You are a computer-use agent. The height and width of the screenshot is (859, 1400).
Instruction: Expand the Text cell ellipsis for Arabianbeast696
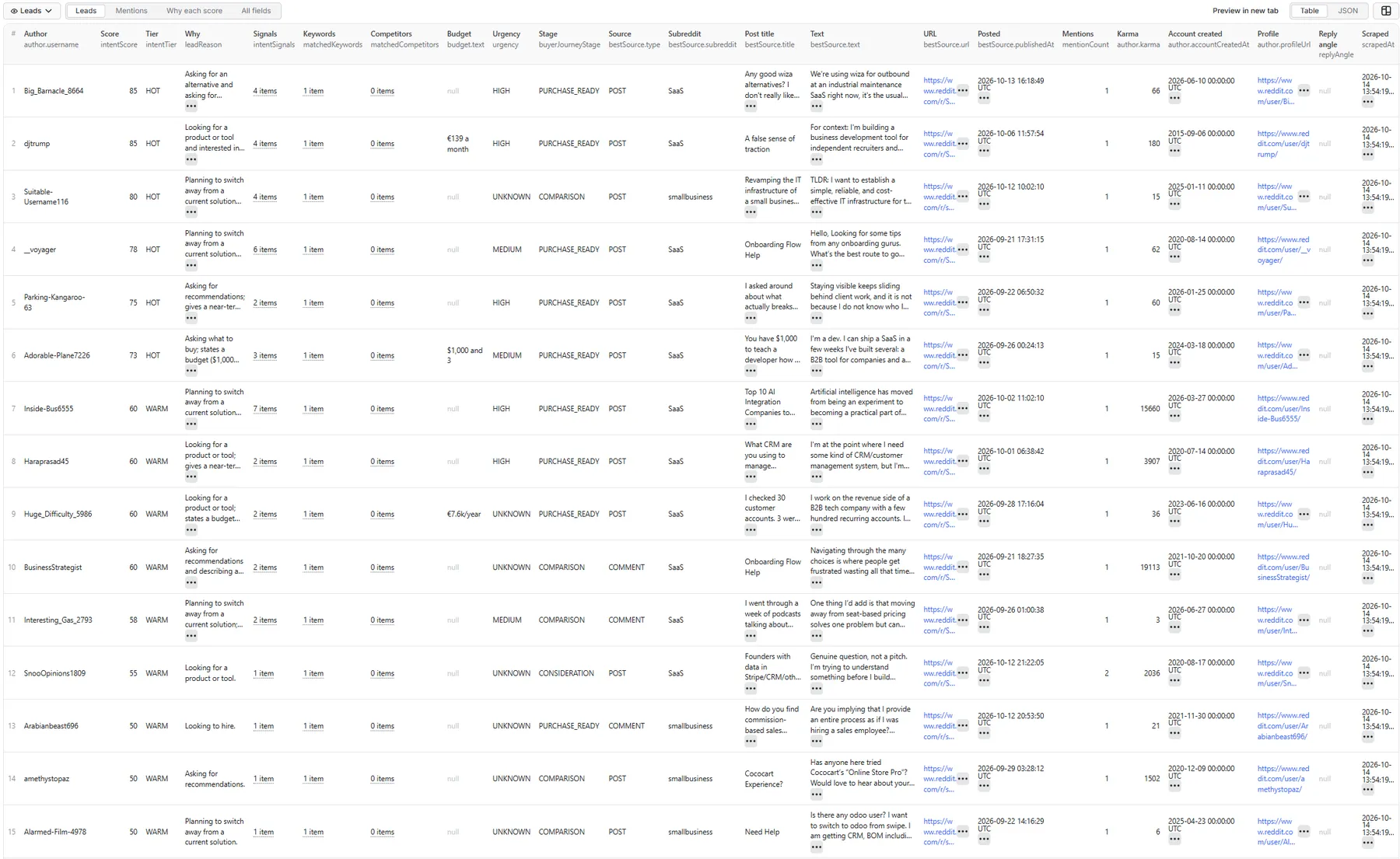[x=817, y=742]
